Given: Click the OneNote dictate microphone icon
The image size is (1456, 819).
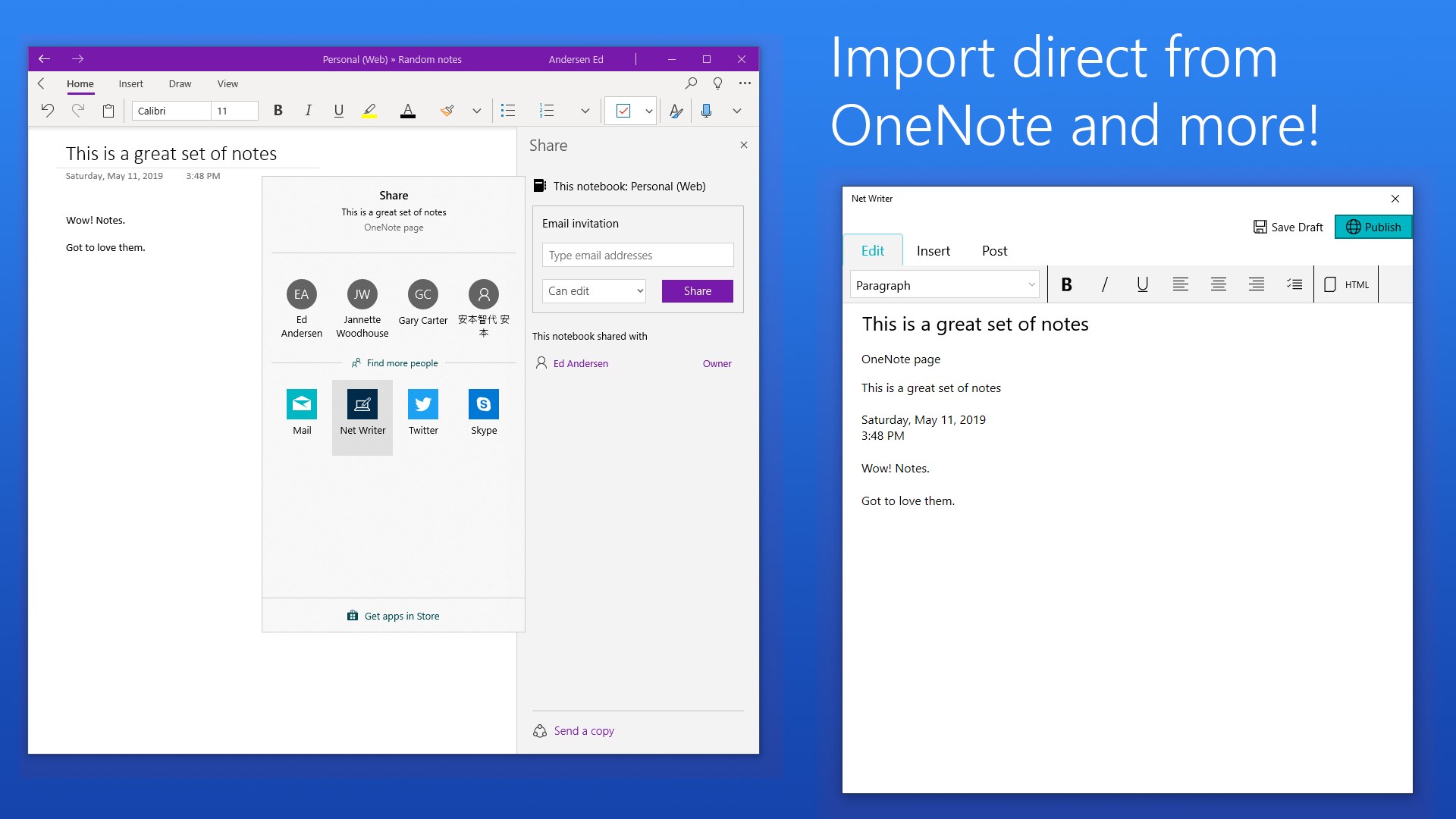Looking at the screenshot, I should point(706,111).
